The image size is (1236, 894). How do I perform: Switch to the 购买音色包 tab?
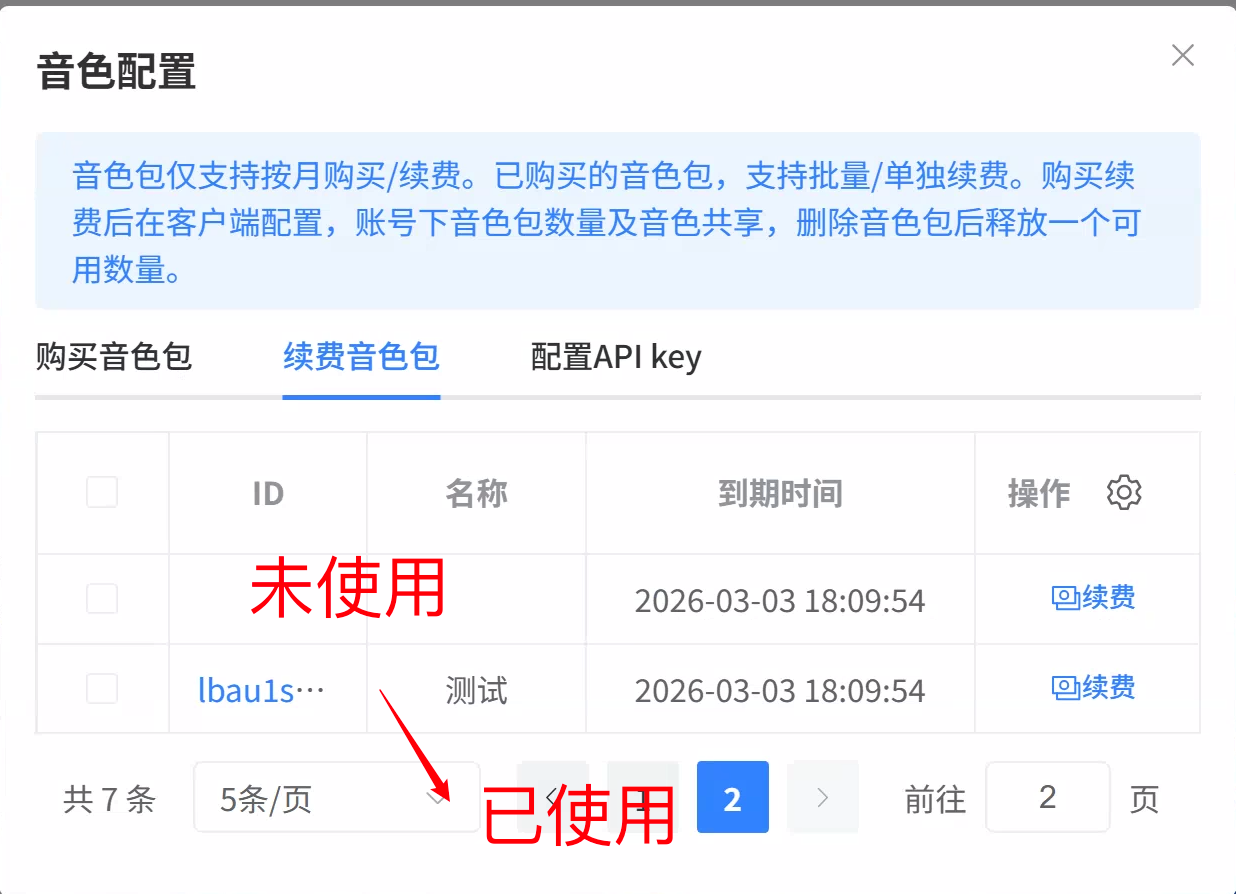tap(113, 357)
